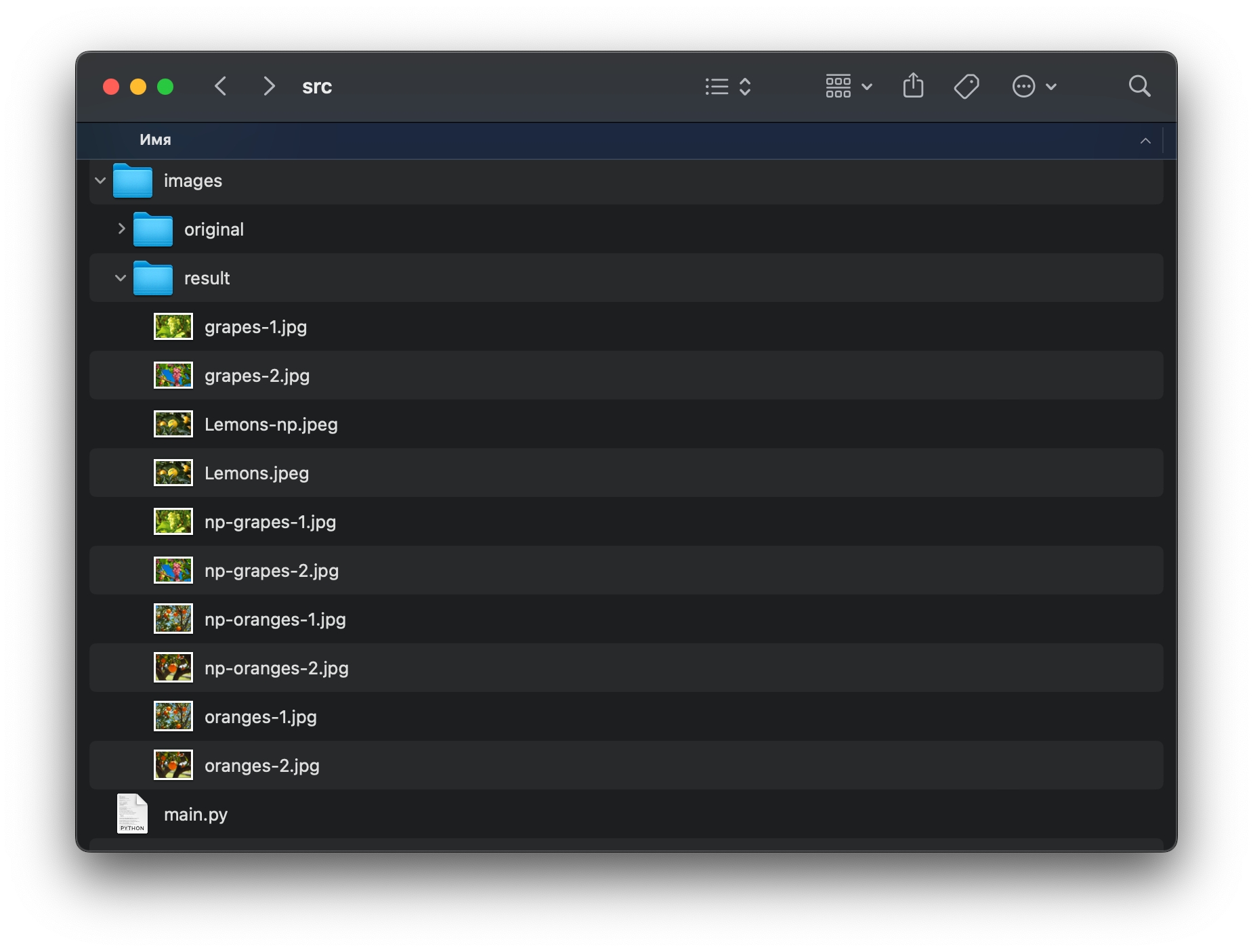
Task: Click the file name np-oranges-2.jpg
Action: tap(276, 668)
